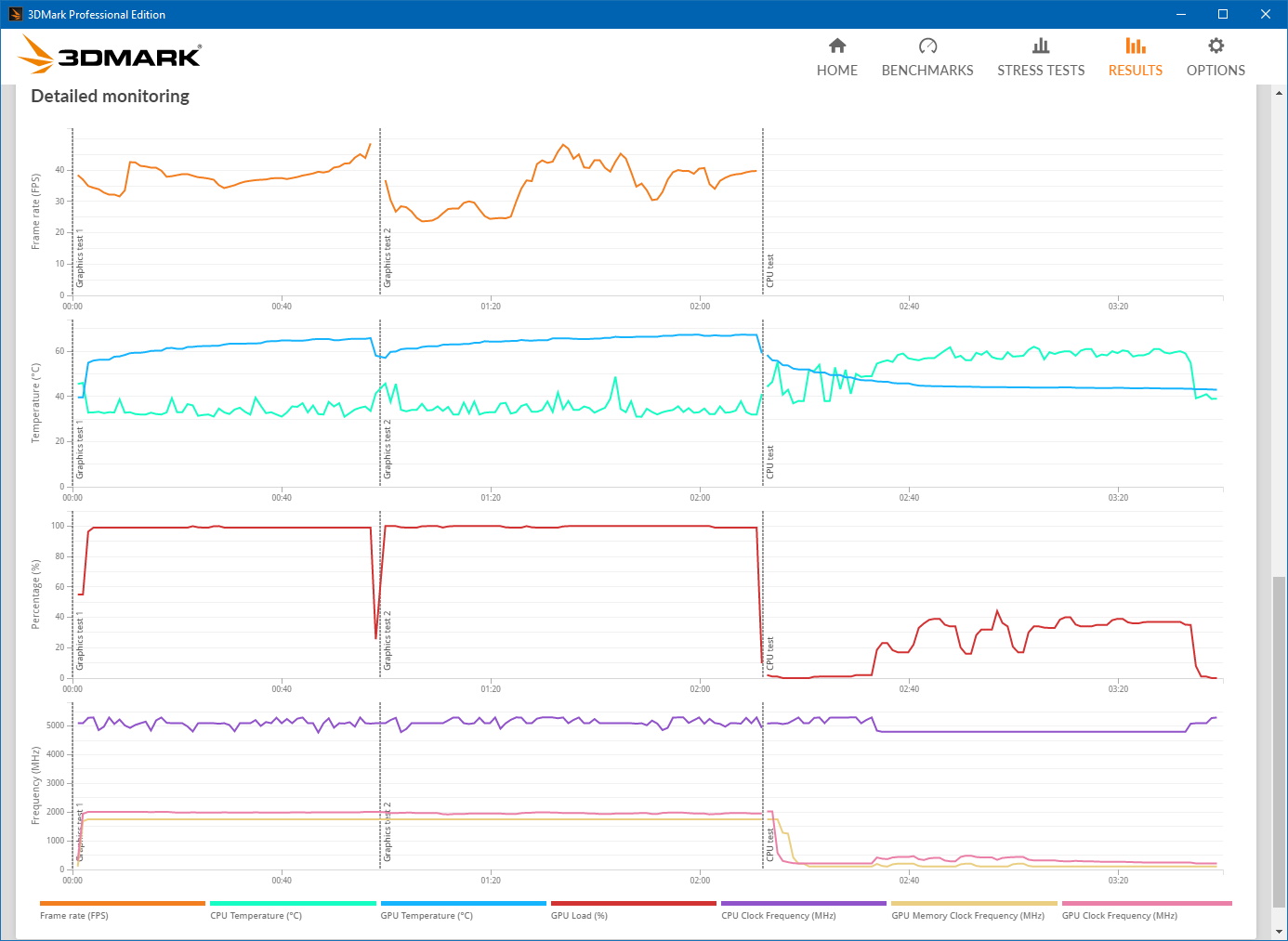Switch to the STRESS TESTS tab

[1041, 71]
